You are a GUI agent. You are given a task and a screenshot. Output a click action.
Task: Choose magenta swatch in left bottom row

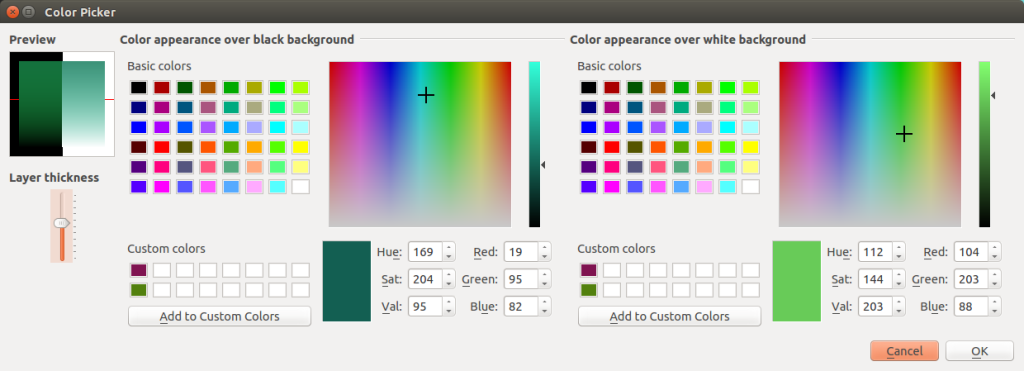(161, 187)
